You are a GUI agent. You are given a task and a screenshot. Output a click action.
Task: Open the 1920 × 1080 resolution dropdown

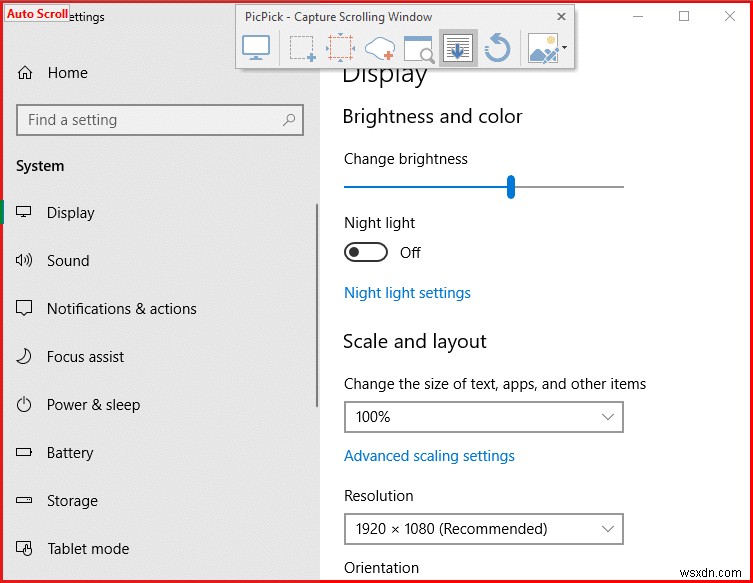pos(484,529)
